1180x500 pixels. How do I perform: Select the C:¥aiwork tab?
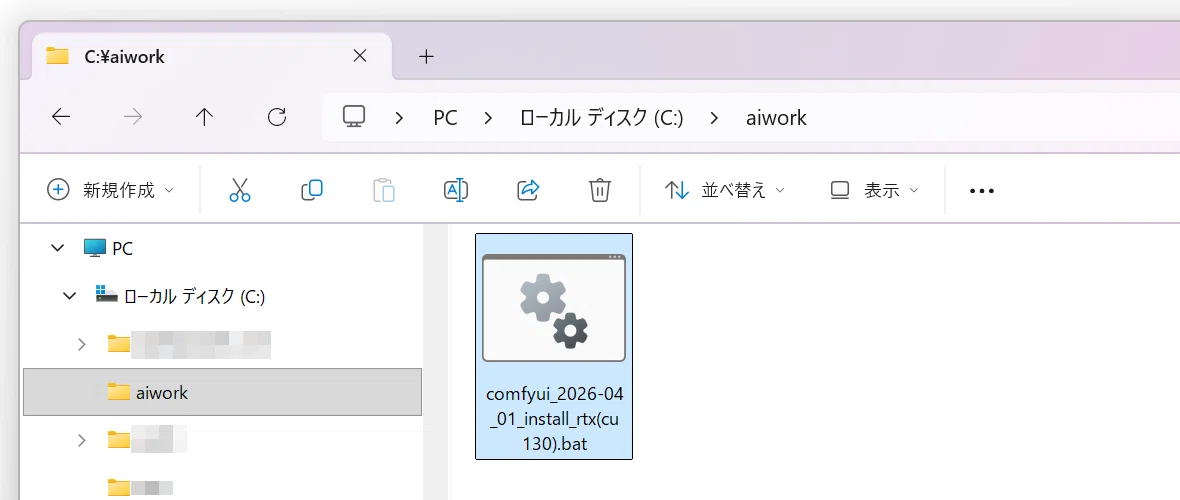point(212,56)
